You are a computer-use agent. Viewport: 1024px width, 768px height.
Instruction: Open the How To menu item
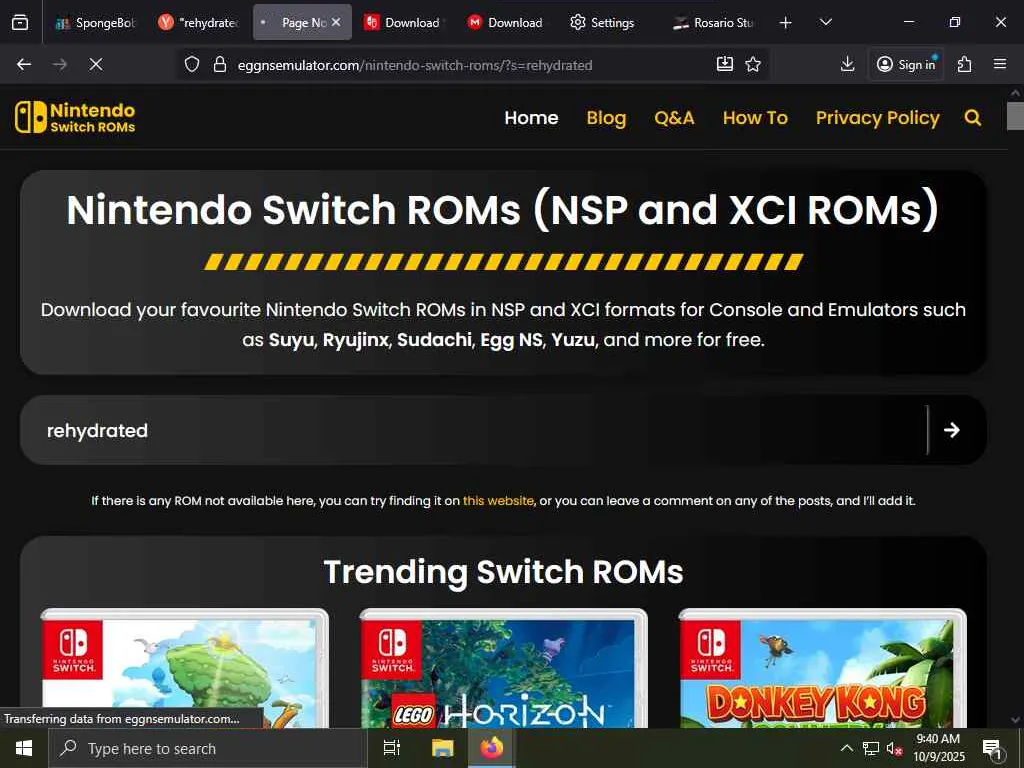[x=755, y=118]
